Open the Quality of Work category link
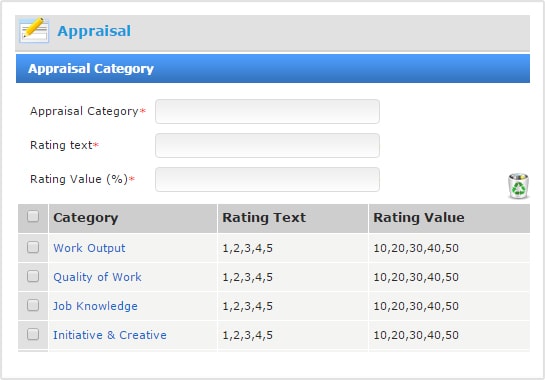The height and width of the screenshot is (380, 545). tap(97, 277)
